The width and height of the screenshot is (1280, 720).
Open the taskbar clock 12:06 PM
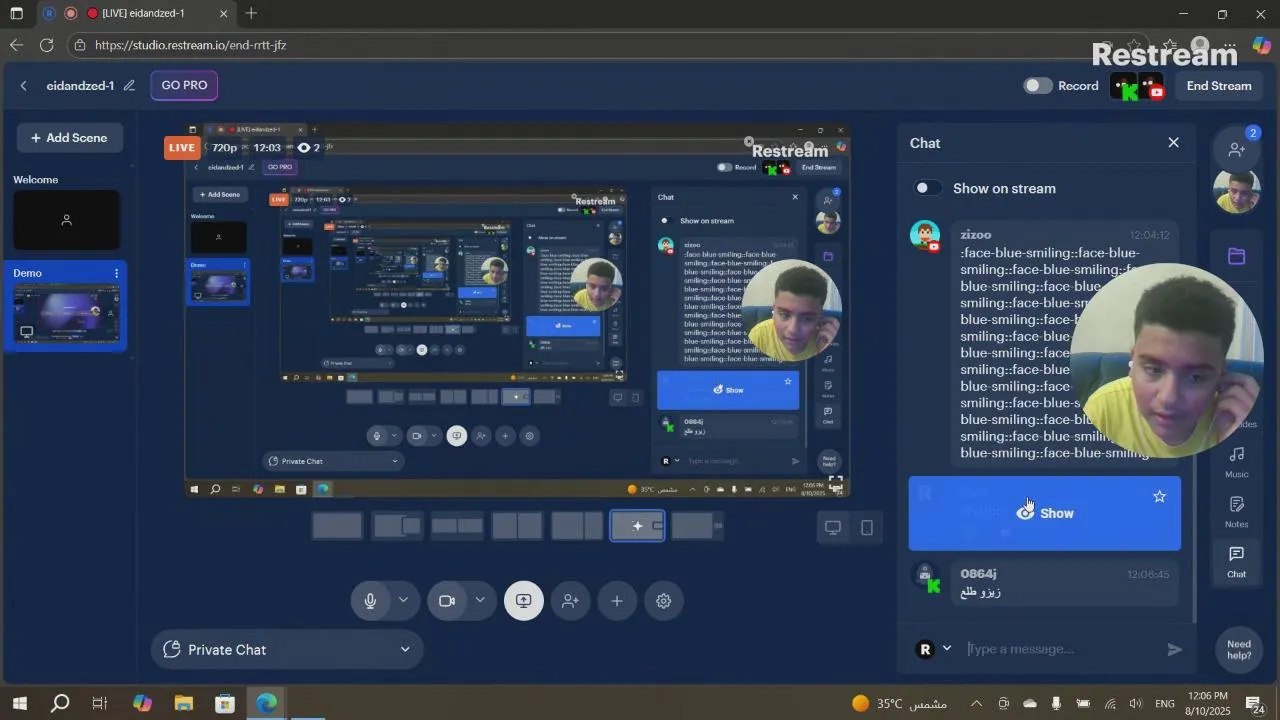[x=1208, y=703]
